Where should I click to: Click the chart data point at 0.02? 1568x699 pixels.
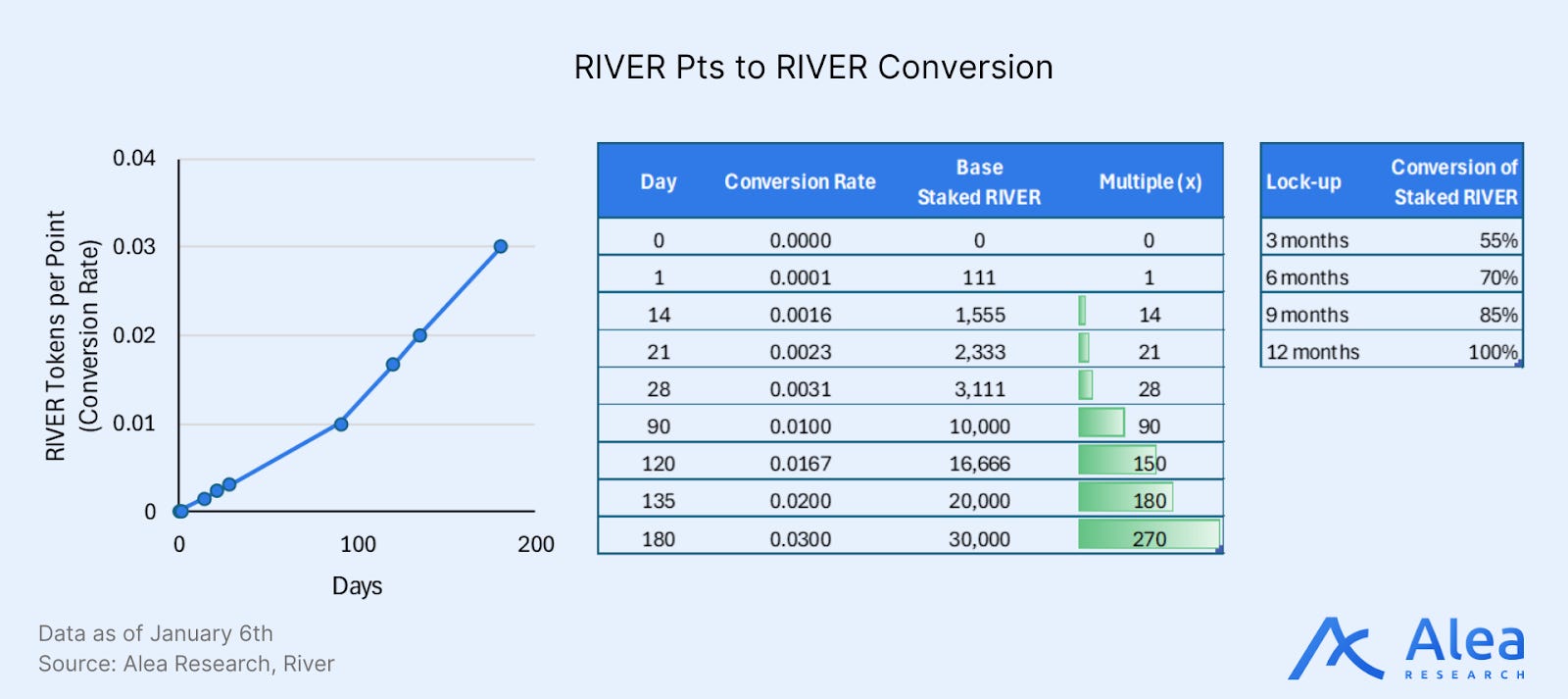(419, 335)
